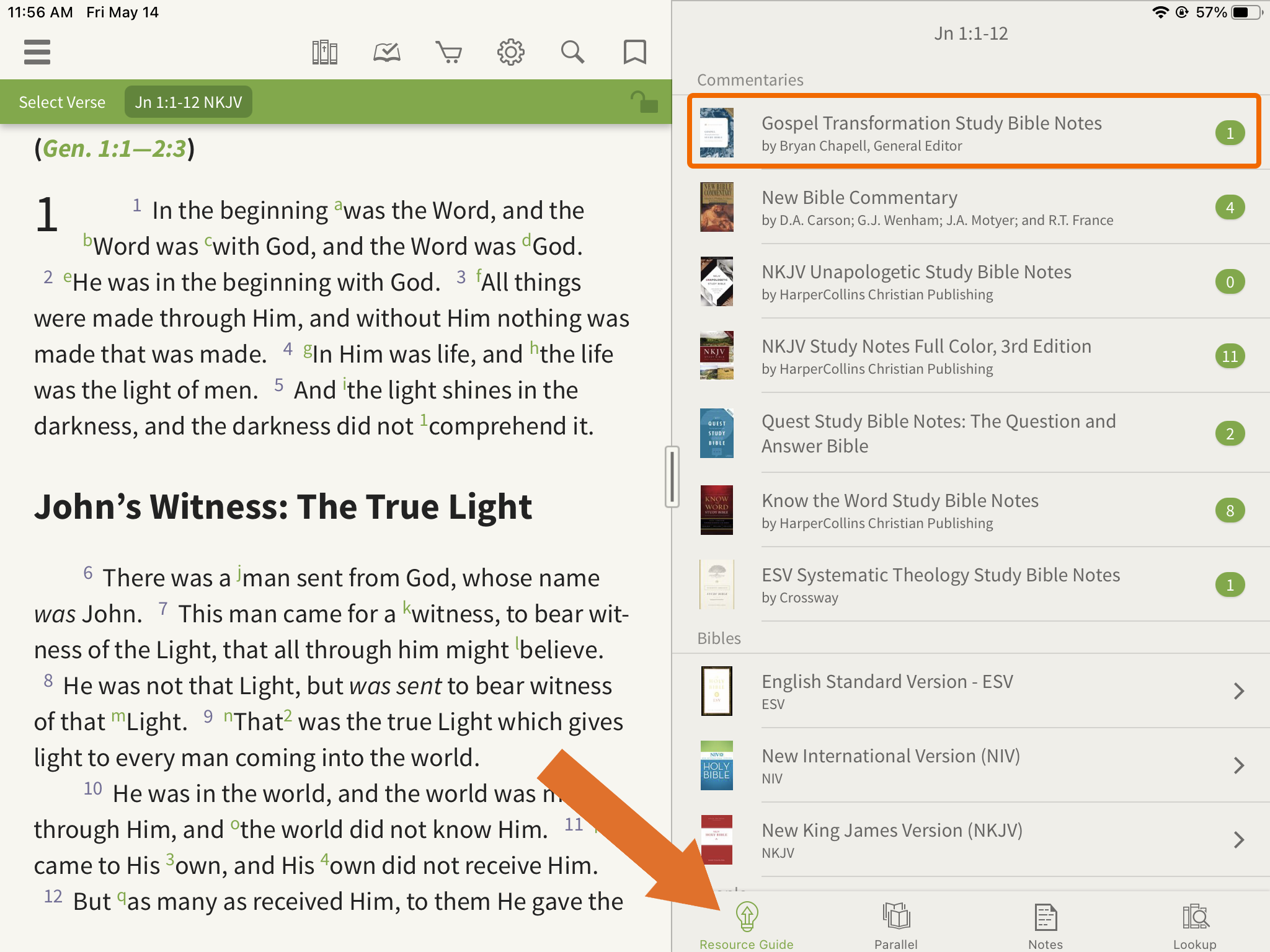
Task: Switch to the Notes tab
Action: (1046, 925)
